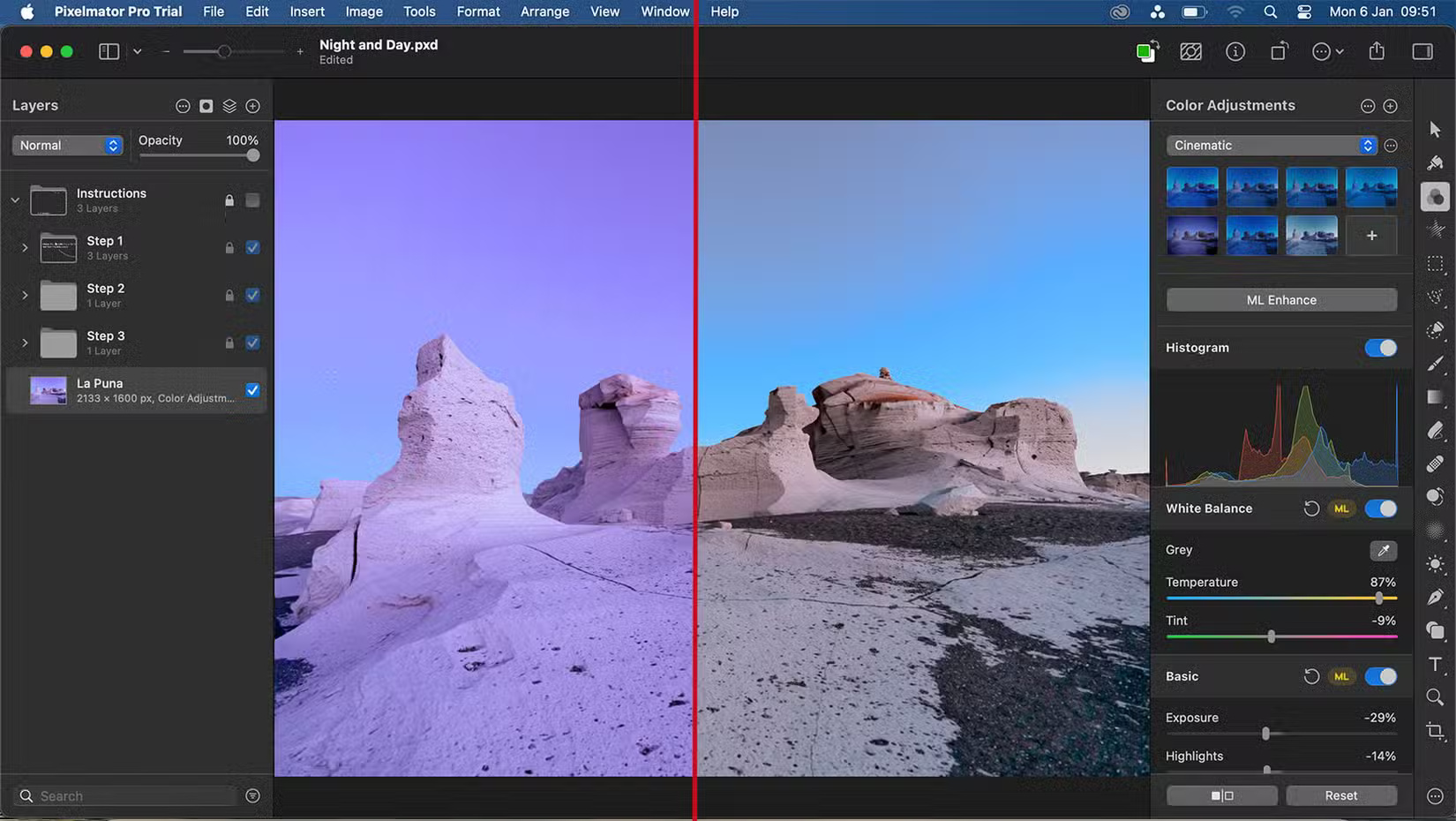Hide the Step 2 layer via its checkbox

coord(252,295)
